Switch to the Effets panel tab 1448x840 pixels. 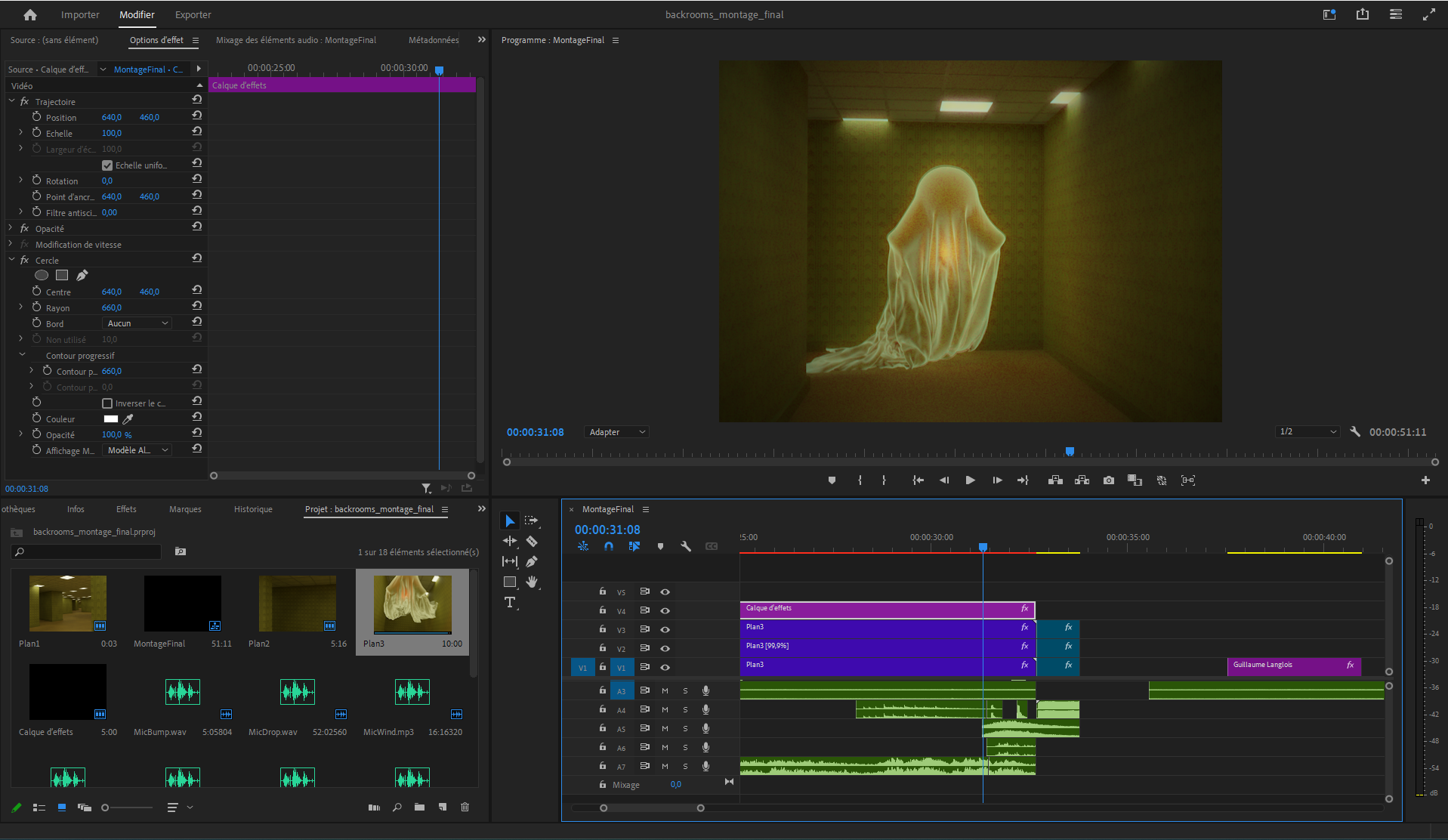coord(125,508)
